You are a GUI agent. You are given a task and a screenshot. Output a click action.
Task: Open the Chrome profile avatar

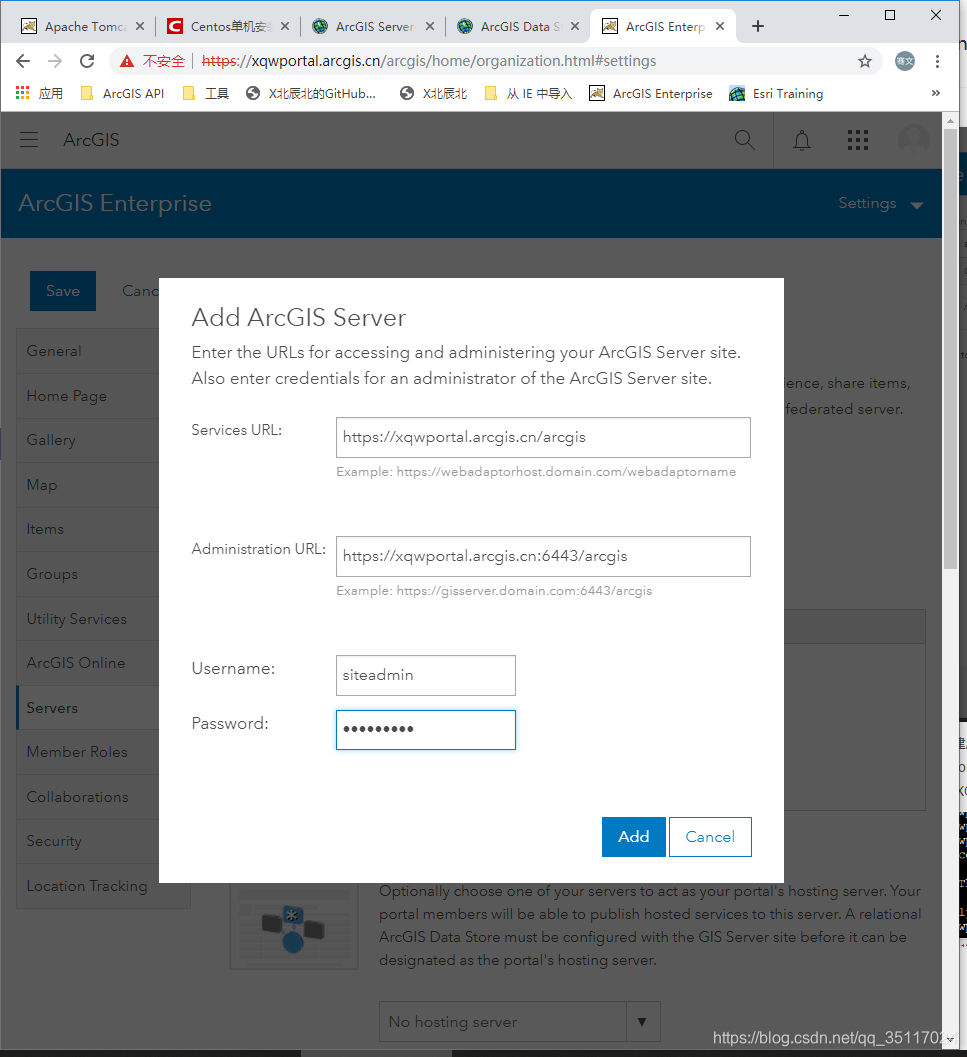click(x=904, y=61)
